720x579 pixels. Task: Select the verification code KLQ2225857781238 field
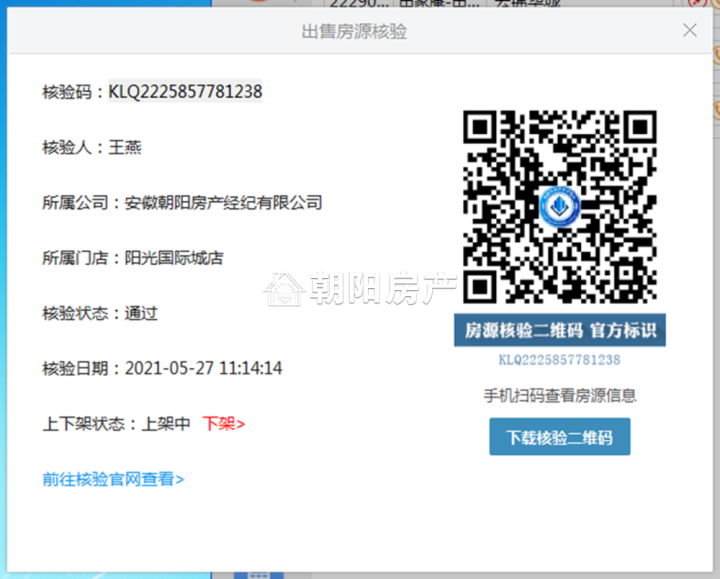(185, 91)
